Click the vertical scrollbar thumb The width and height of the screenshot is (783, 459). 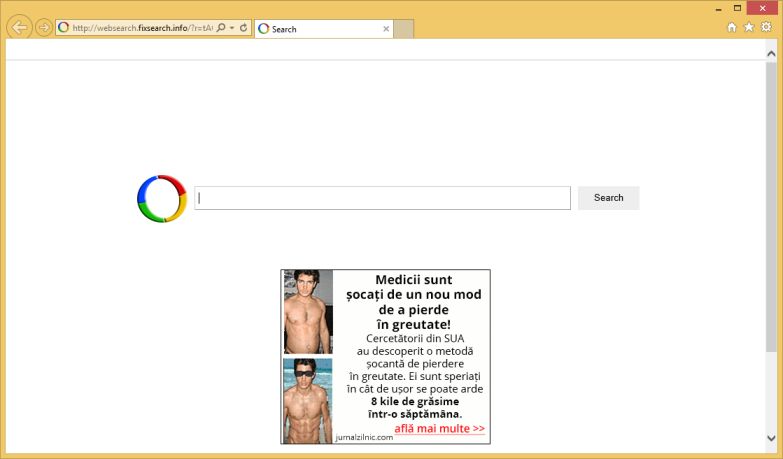[771, 207]
